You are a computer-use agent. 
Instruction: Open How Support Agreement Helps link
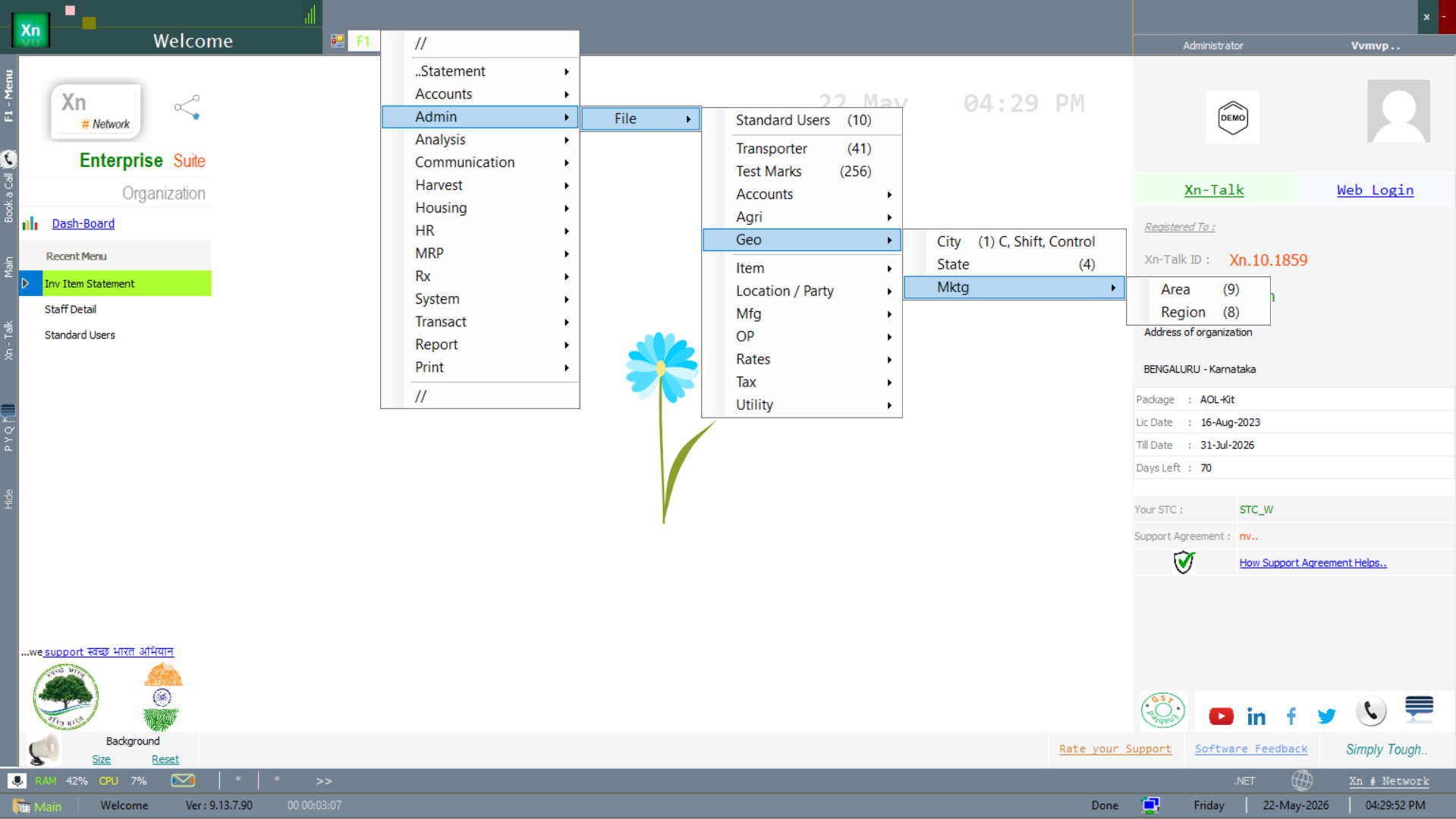[x=1313, y=562]
